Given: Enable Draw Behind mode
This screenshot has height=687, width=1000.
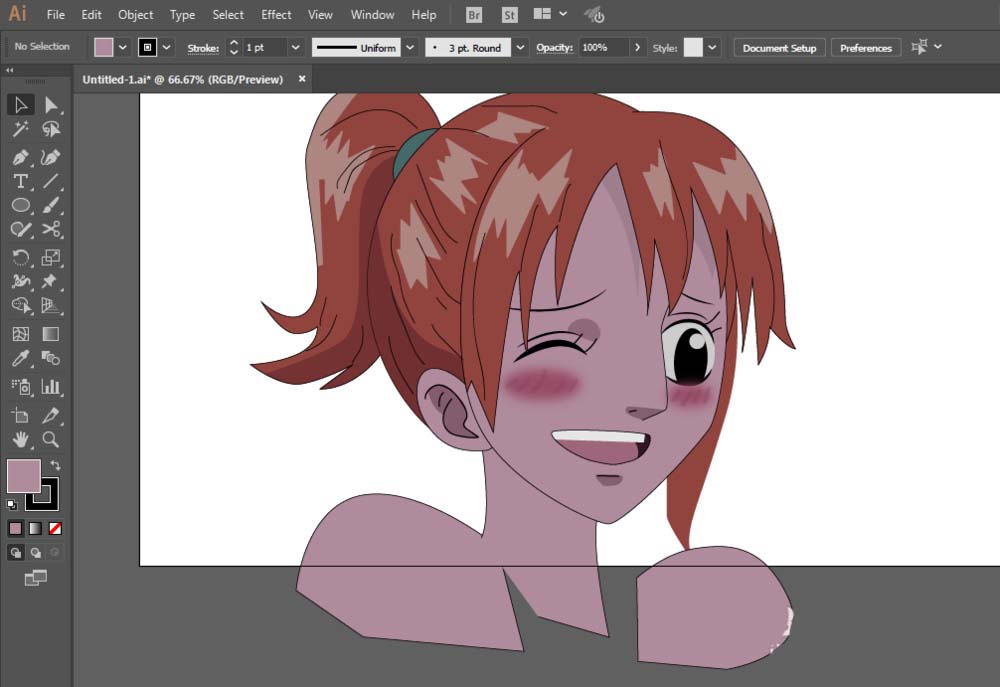Looking at the screenshot, I should [35, 552].
